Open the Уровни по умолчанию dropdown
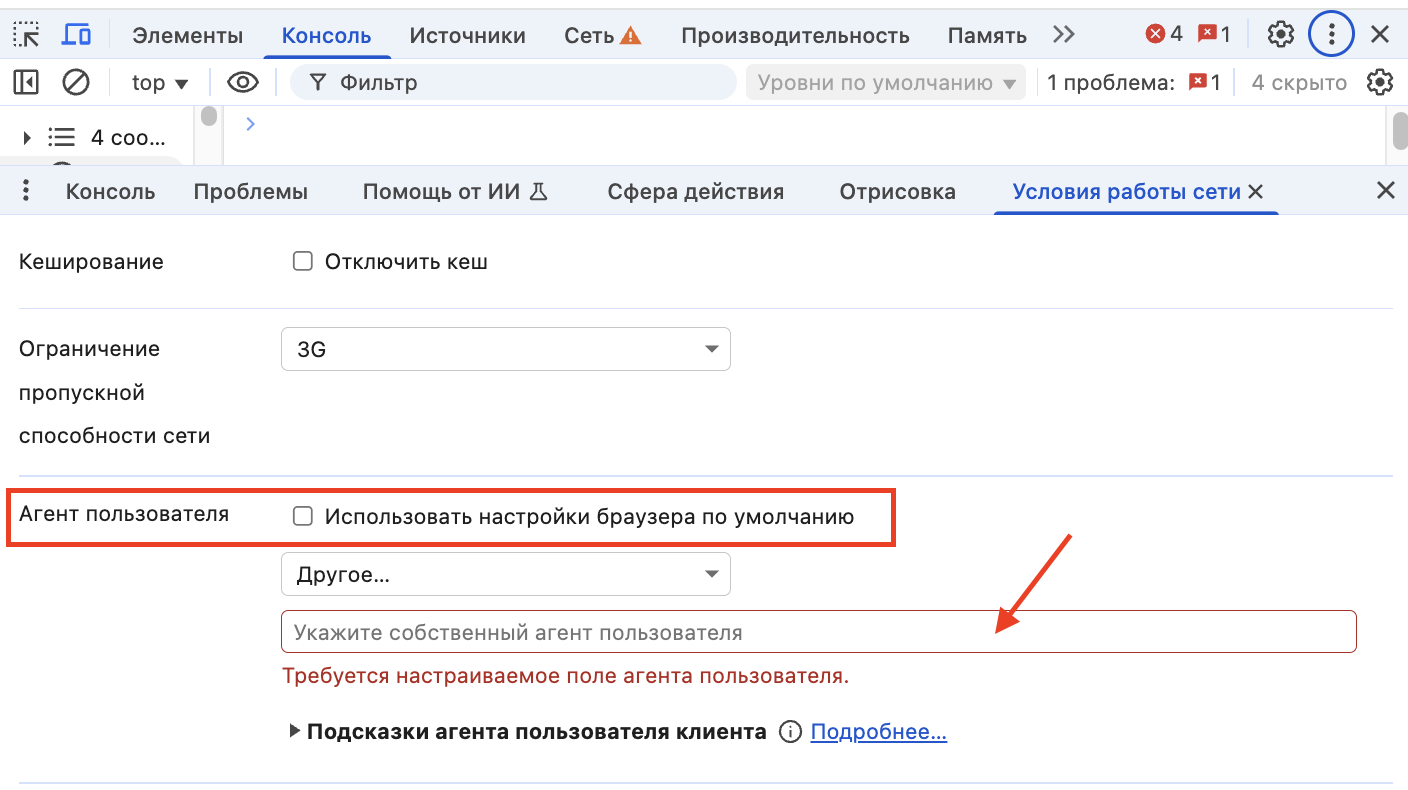This screenshot has width=1408, height=790. [884, 82]
